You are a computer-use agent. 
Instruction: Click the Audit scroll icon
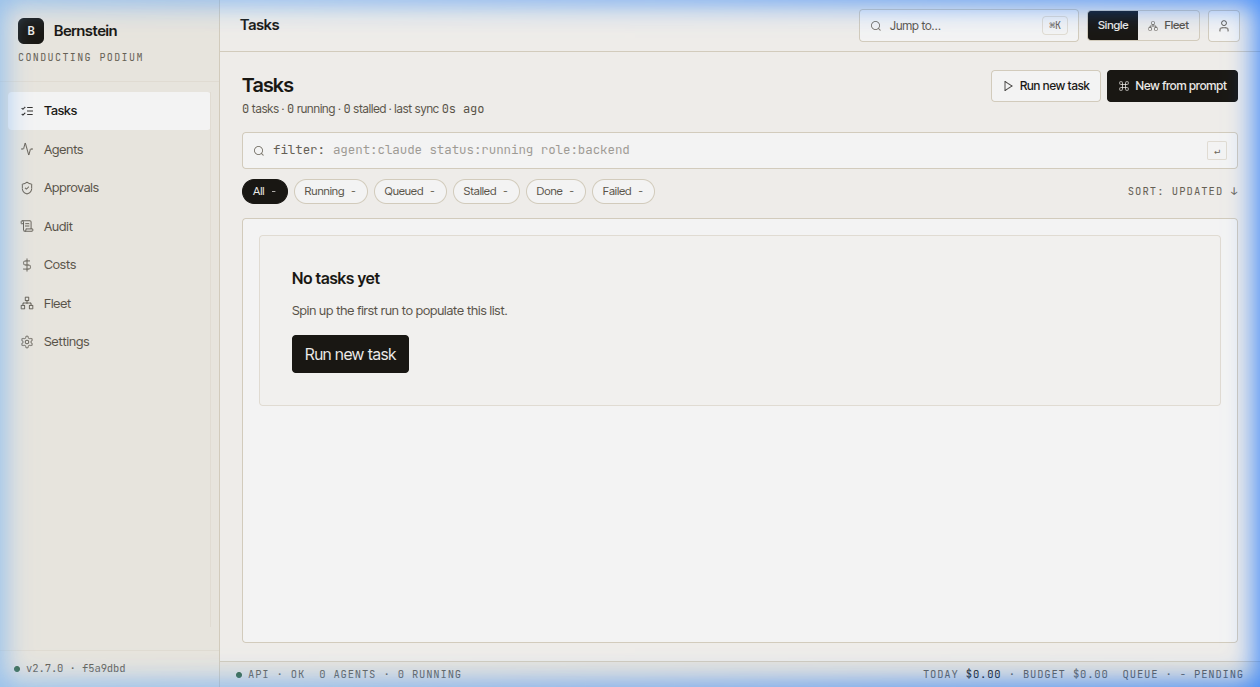point(27,227)
